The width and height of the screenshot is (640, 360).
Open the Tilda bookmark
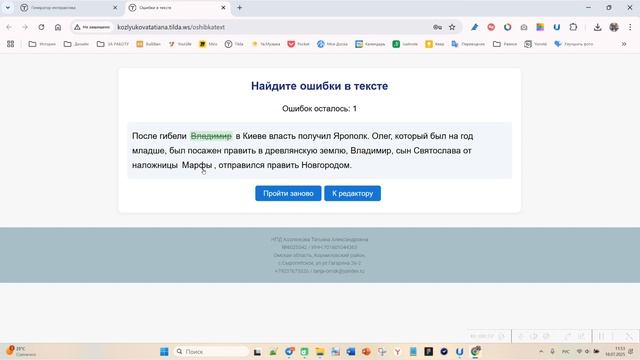pyautogui.click(x=234, y=44)
